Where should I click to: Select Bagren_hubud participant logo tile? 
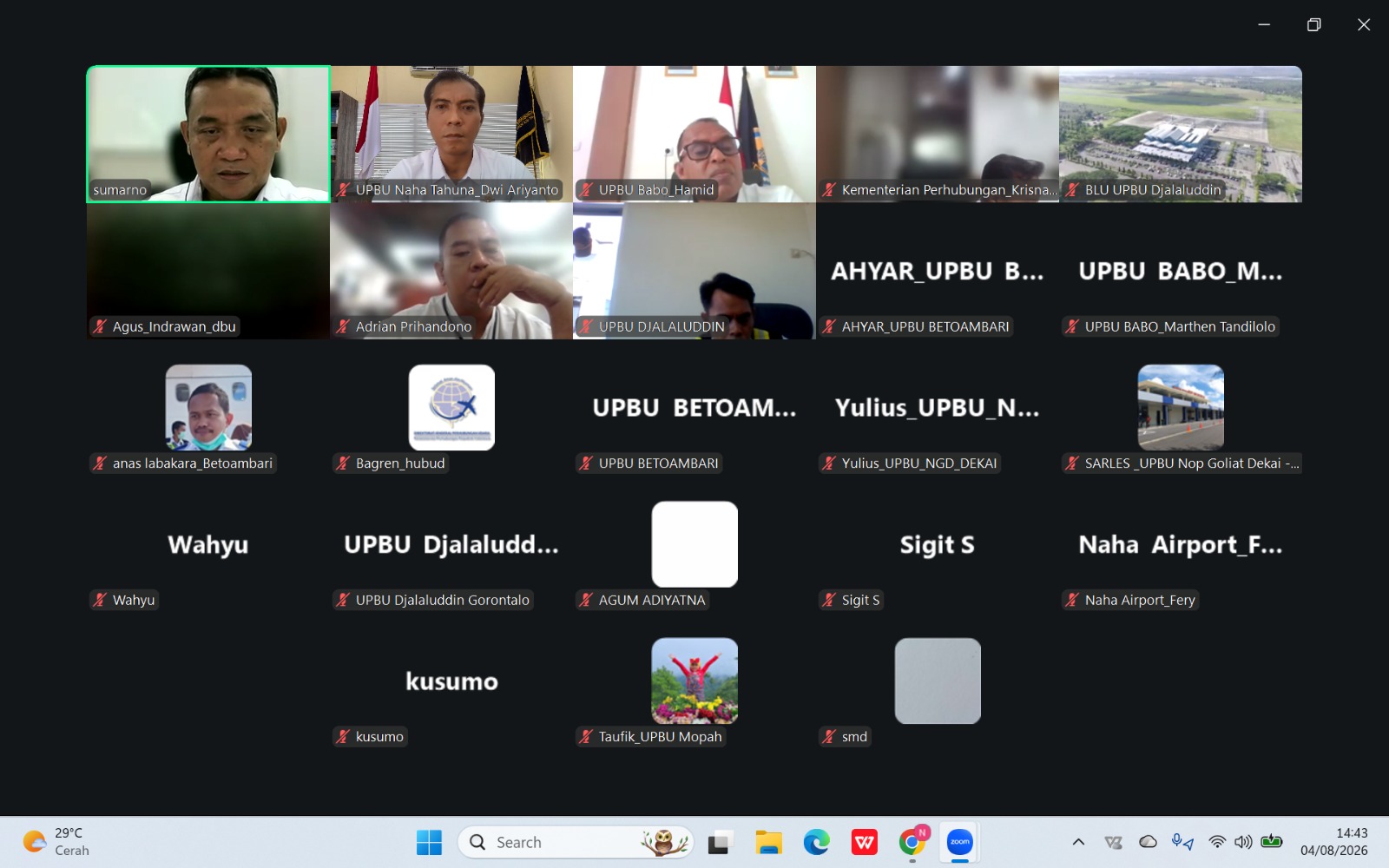tap(451, 407)
